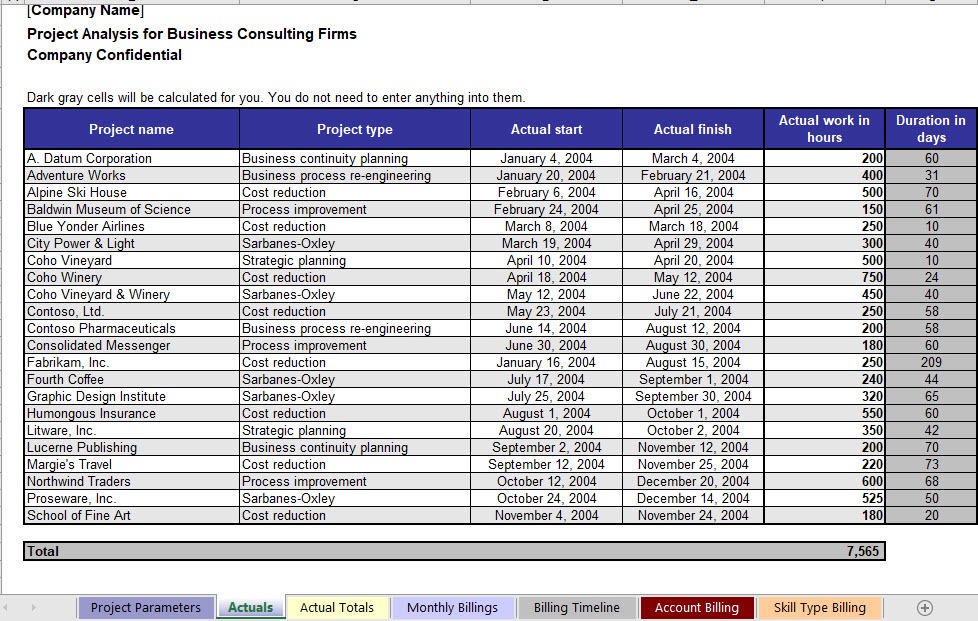Select start date November 4, 2004
The width and height of the screenshot is (978, 621).
546,515
